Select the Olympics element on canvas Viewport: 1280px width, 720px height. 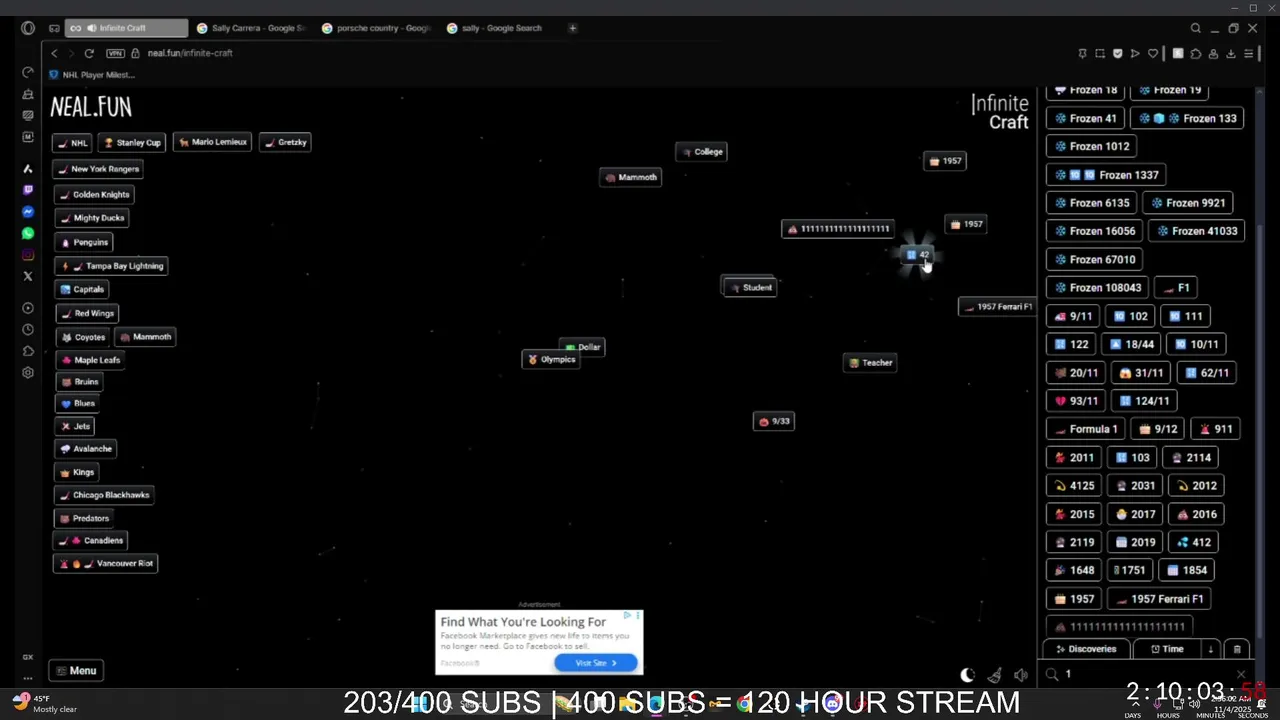point(551,359)
